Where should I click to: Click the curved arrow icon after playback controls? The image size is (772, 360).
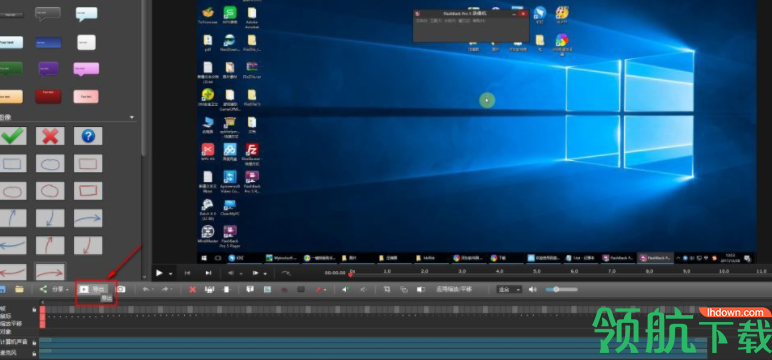point(286,272)
